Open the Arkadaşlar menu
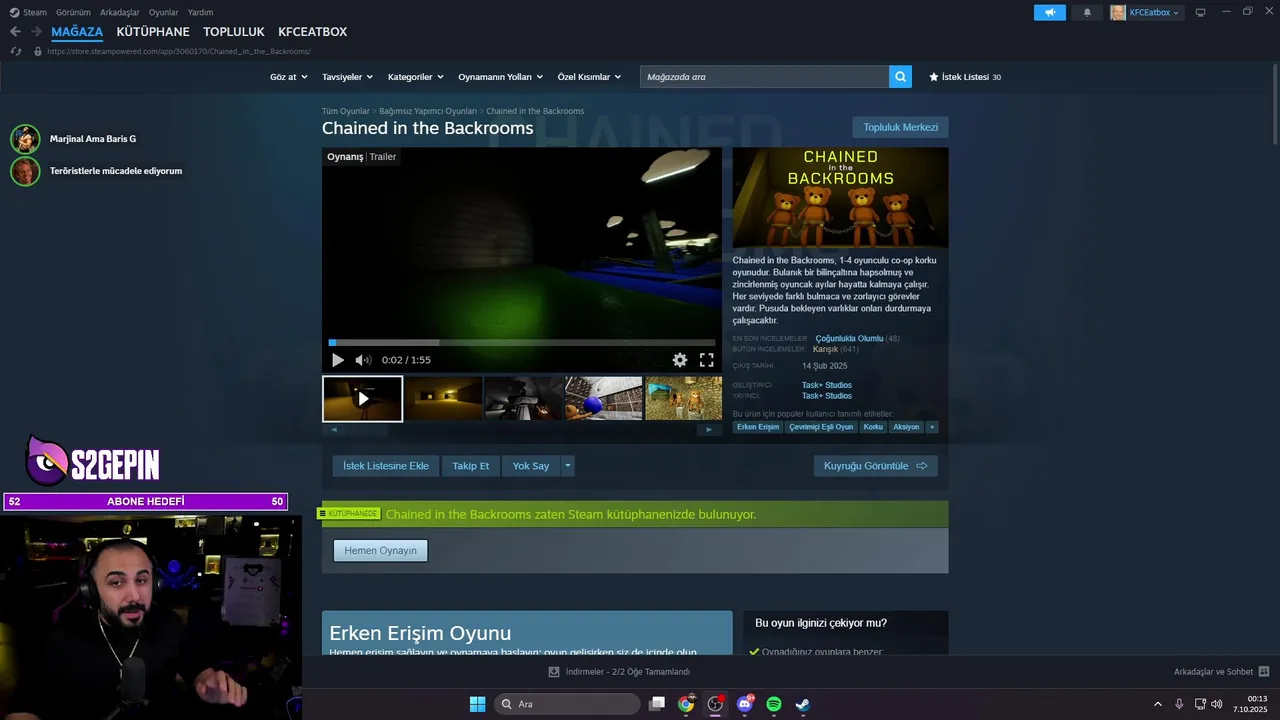 pyautogui.click(x=120, y=12)
